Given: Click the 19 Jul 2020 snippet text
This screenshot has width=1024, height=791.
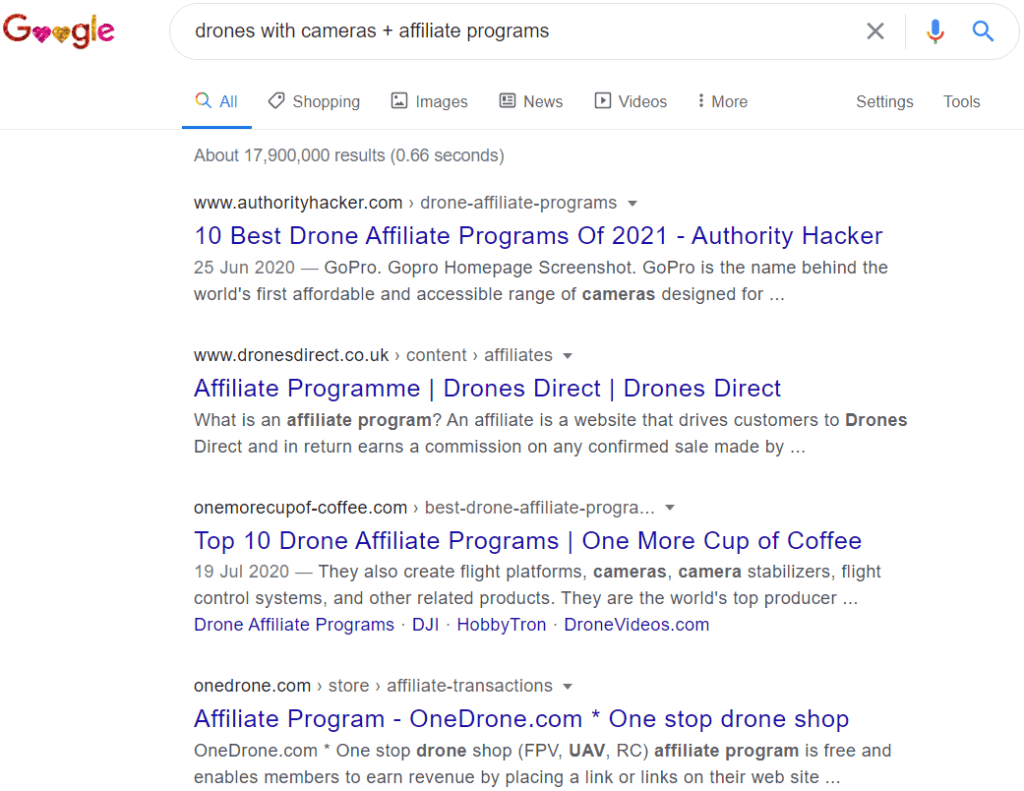Looking at the screenshot, I should (x=537, y=585).
